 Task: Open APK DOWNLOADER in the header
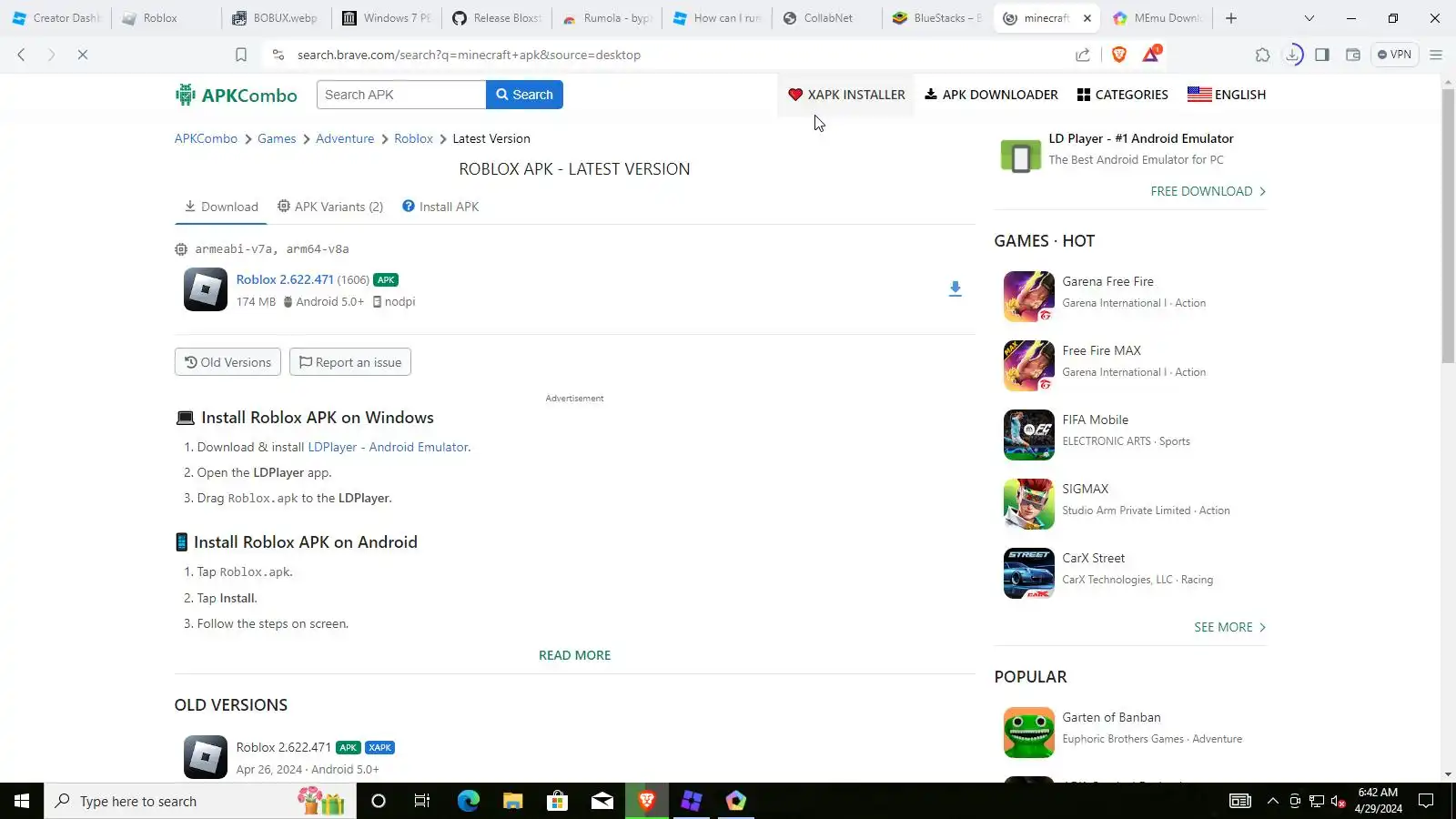tap(991, 95)
